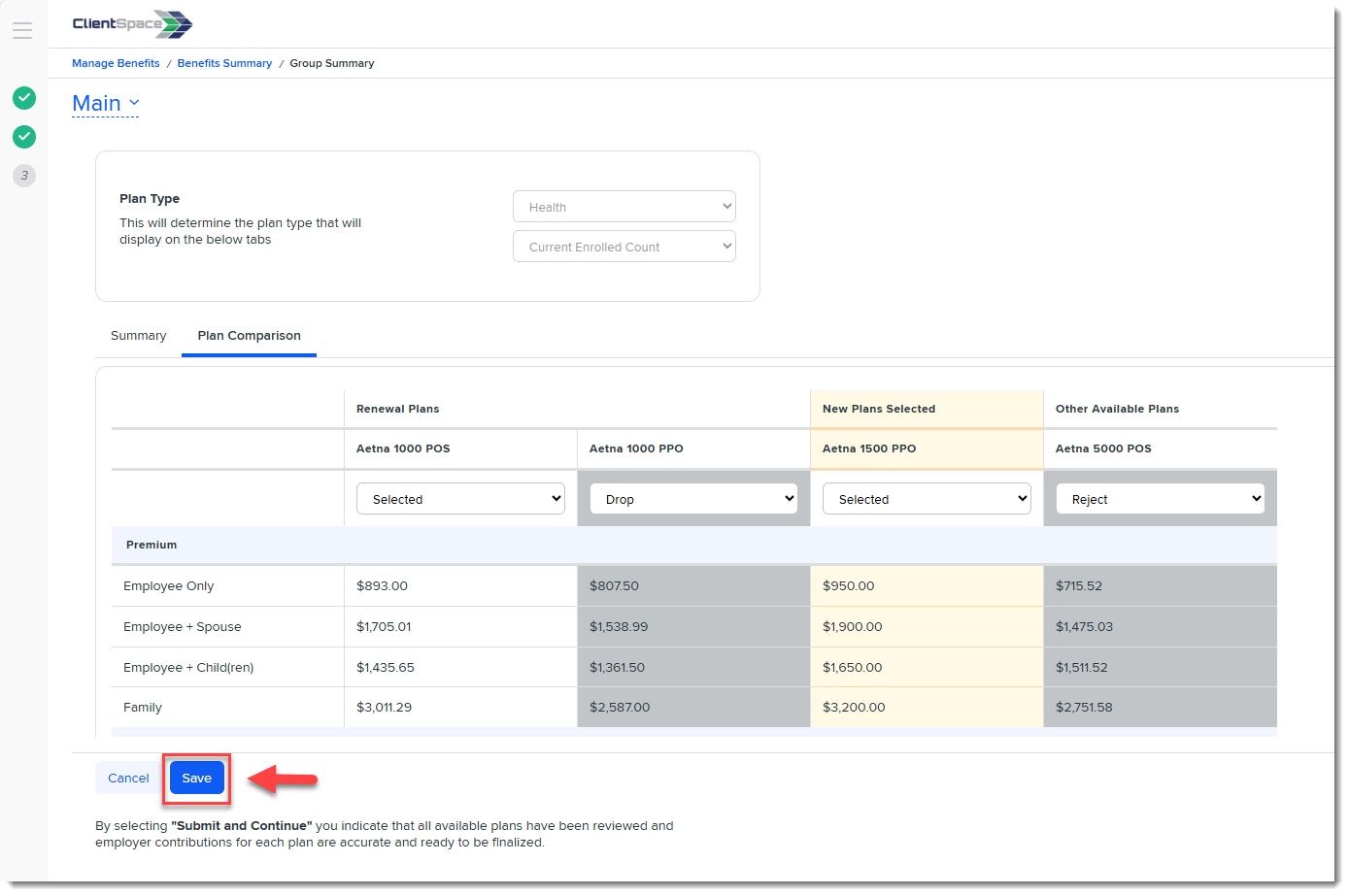1349x896 pixels.
Task: Switch to the Plan Comparison tab
Action: (x=250, y=336)
